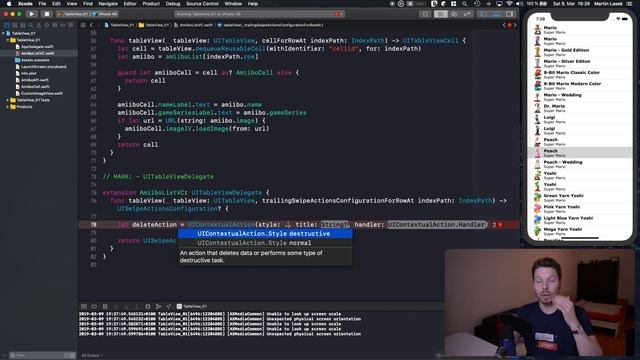Toggle the Debug area visibility button
The width and height of the screenshot is (640, 360).
[x=497, y=14]
